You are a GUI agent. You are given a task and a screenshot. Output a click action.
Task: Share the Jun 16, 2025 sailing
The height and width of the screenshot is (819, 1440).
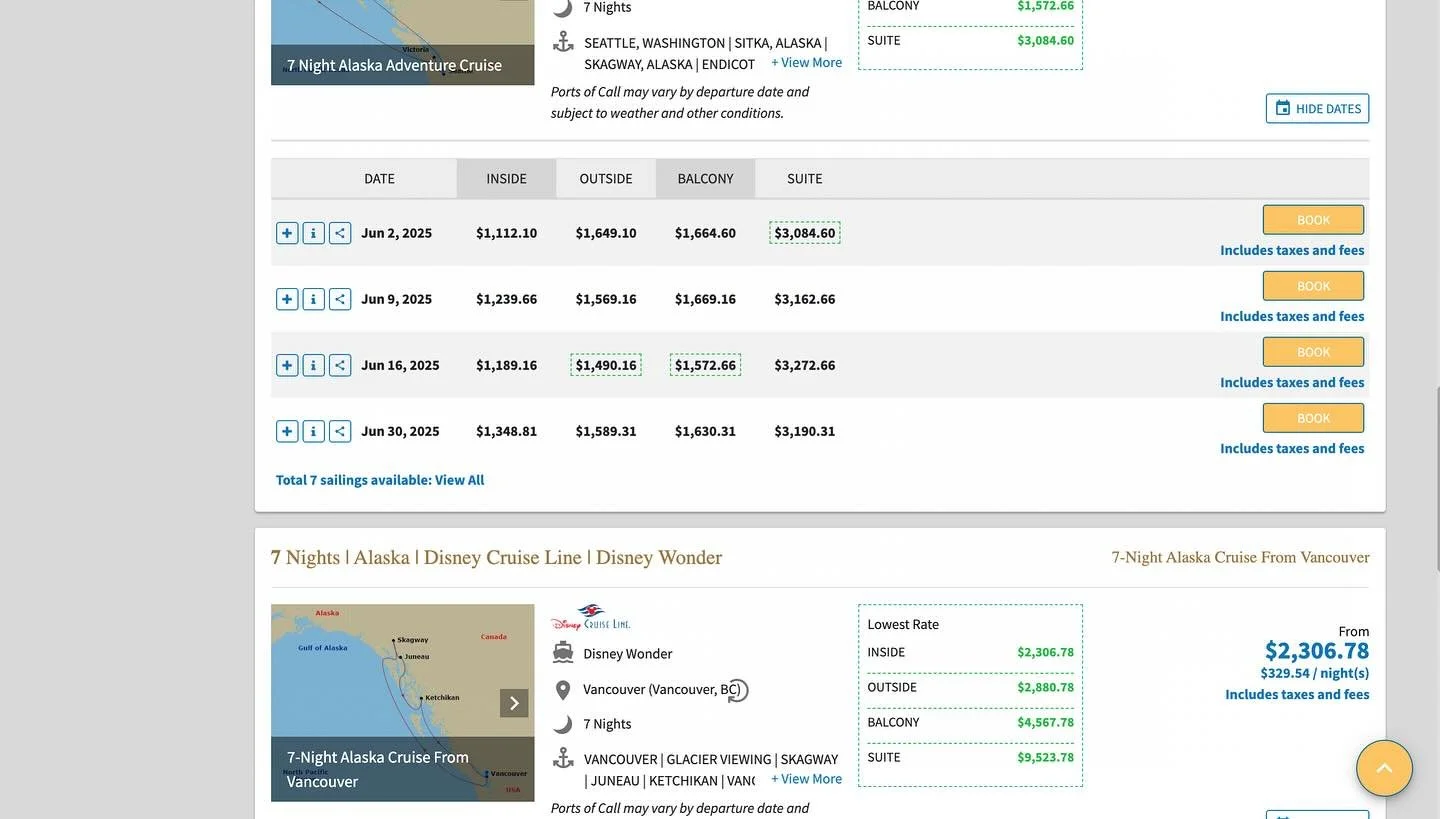pos(340,365)
